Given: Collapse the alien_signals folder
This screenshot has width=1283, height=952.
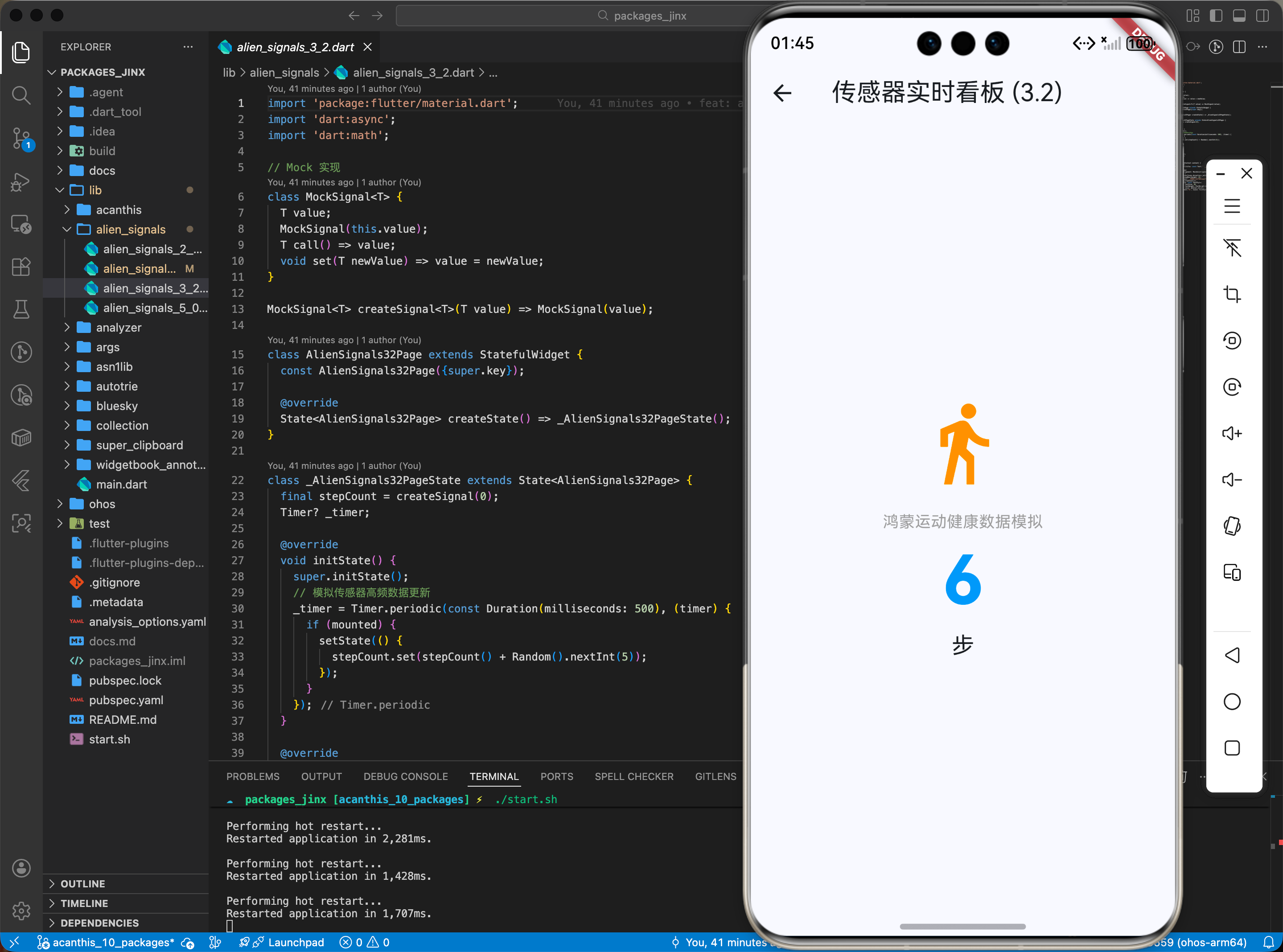Looking at the screenshot, I should pyautogui.click(x=130, y=230).
